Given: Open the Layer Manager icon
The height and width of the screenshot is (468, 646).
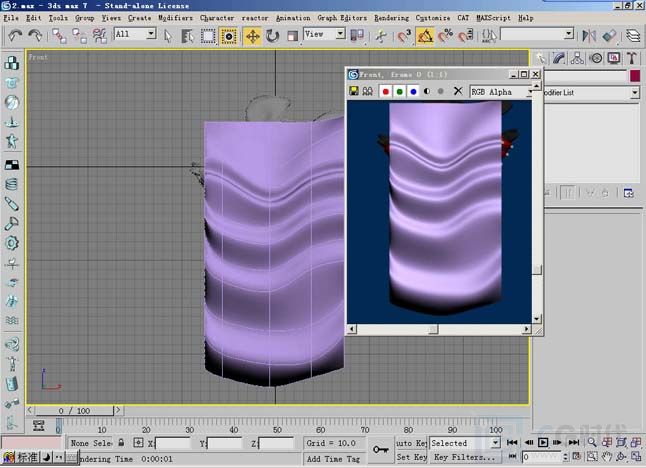Looking at the screenshot, I should tap(633, 36).
